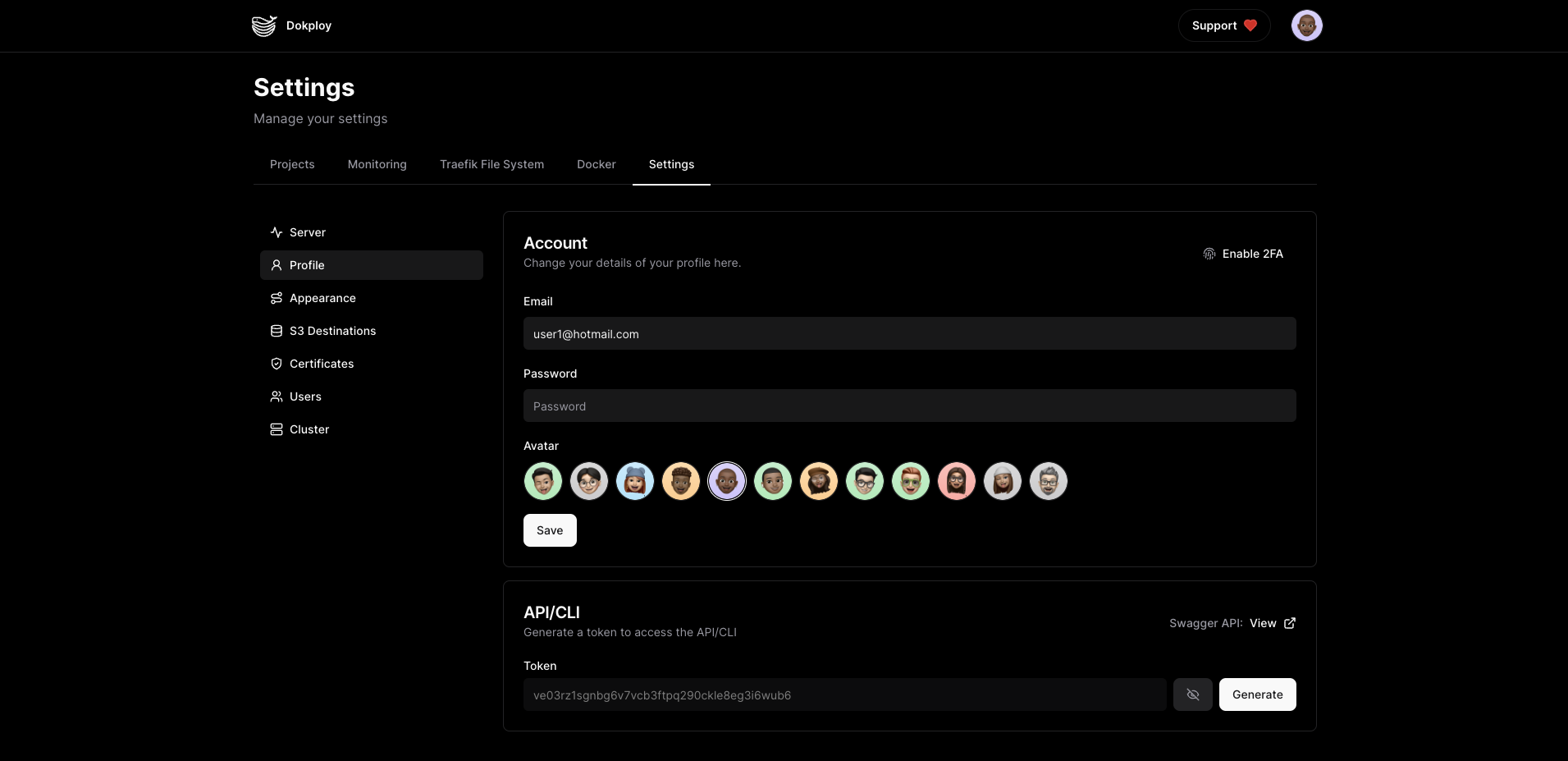Click the Dokploy logo icon
This screenshot has height=761, width=1568.
[263, 25]
